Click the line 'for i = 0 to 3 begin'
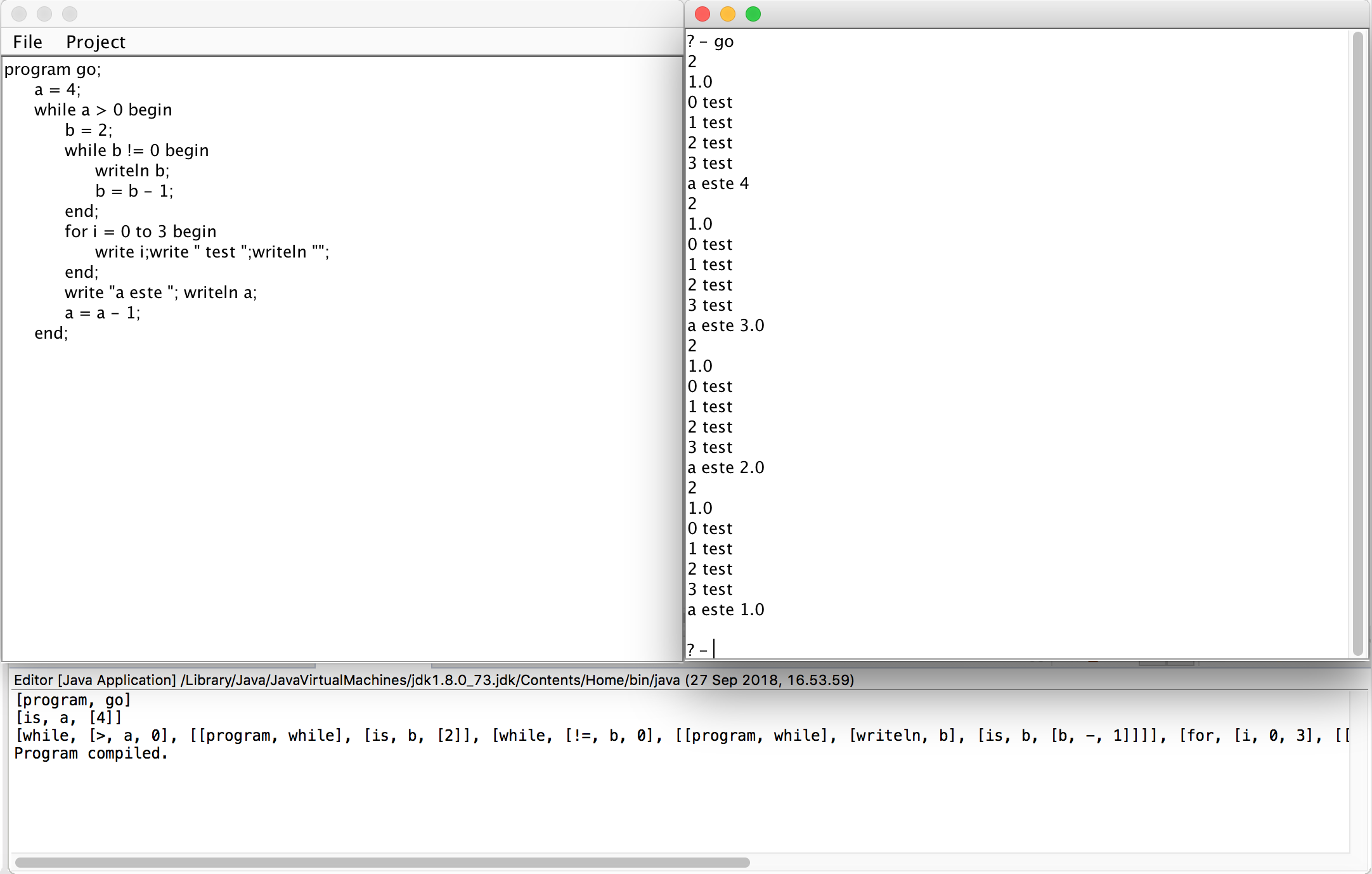Viewport: 1372px width, 874px height. click(x=140, y=232)
